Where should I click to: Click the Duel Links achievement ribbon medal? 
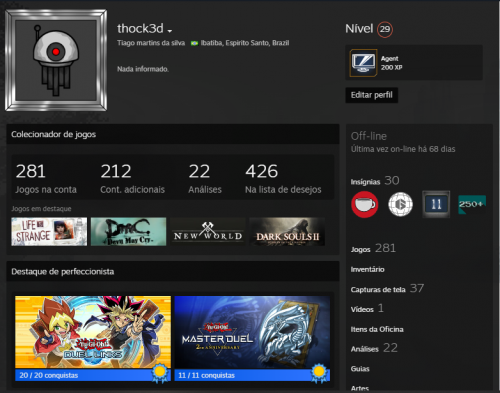[x=160, y=373]
